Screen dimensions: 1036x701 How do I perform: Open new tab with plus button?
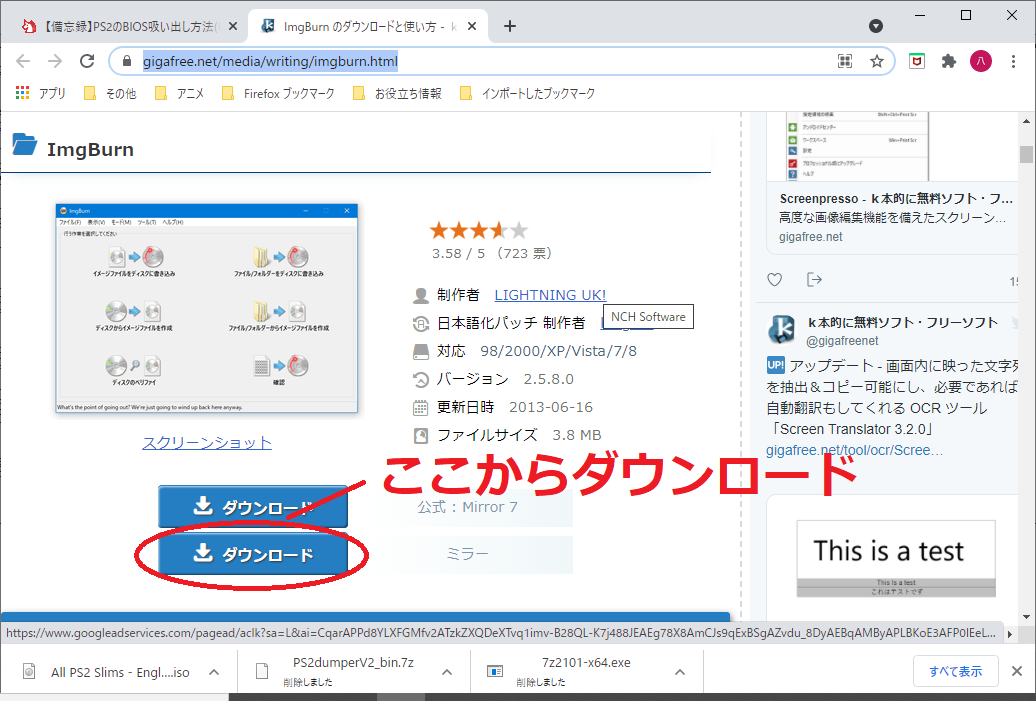point(509,26)
